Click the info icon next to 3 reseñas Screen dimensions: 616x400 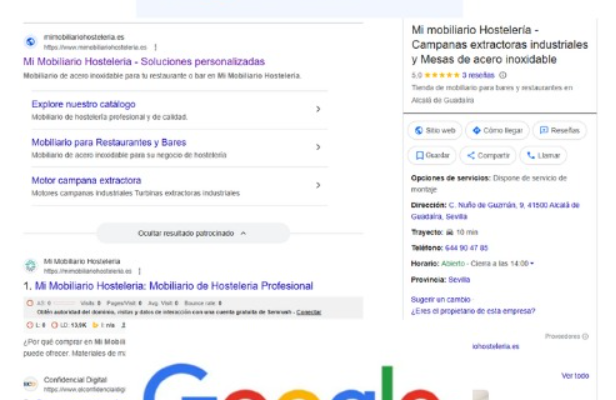[x=503, y=75]
